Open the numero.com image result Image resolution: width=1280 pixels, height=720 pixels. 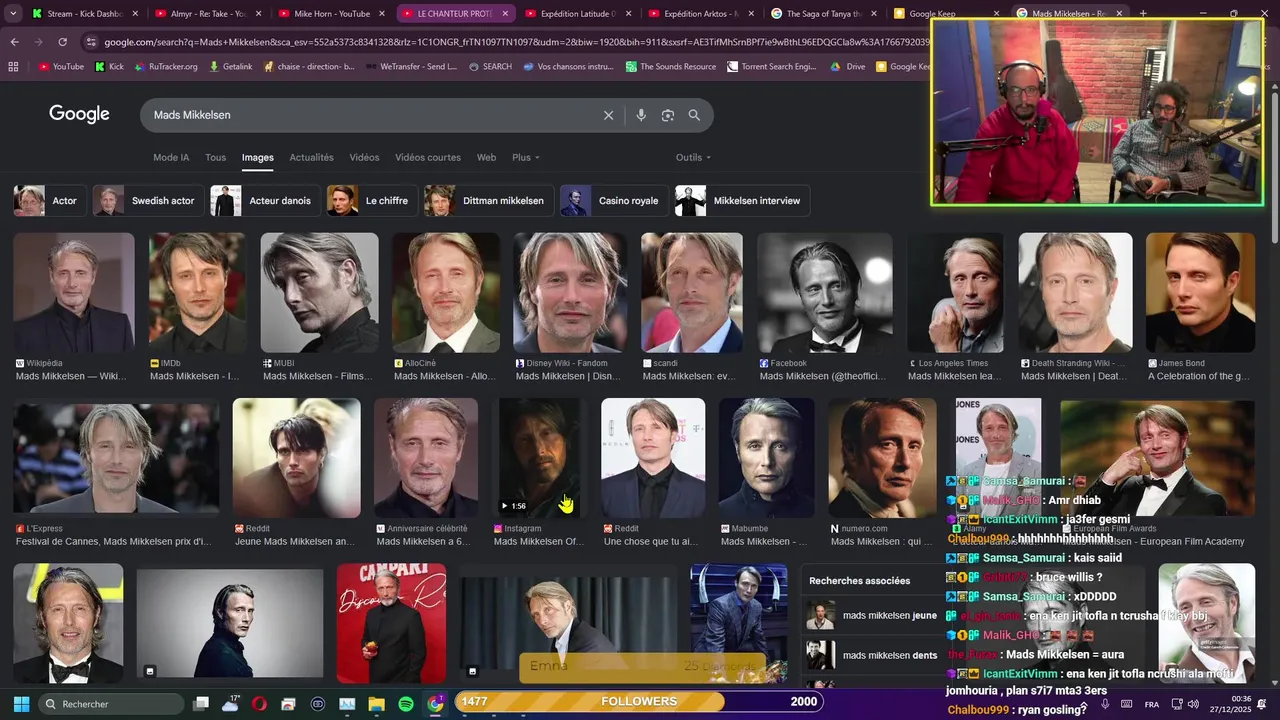[883, 458]
